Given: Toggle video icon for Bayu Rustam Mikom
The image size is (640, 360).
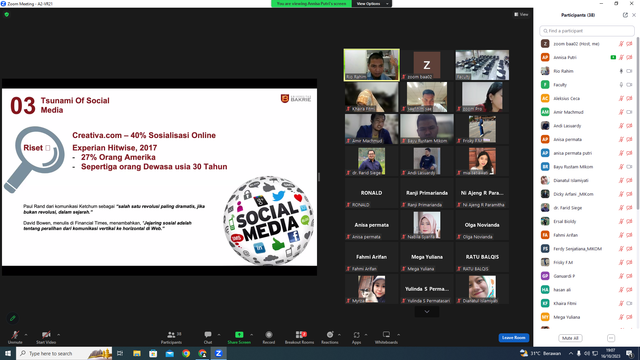Looking at the screenshot, I should [629, 167].
